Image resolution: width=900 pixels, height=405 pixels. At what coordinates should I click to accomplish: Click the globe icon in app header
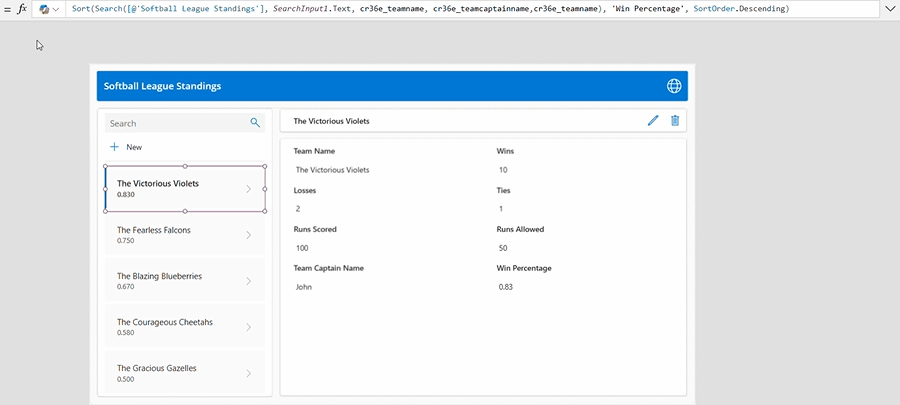click(x=674, y=86)
